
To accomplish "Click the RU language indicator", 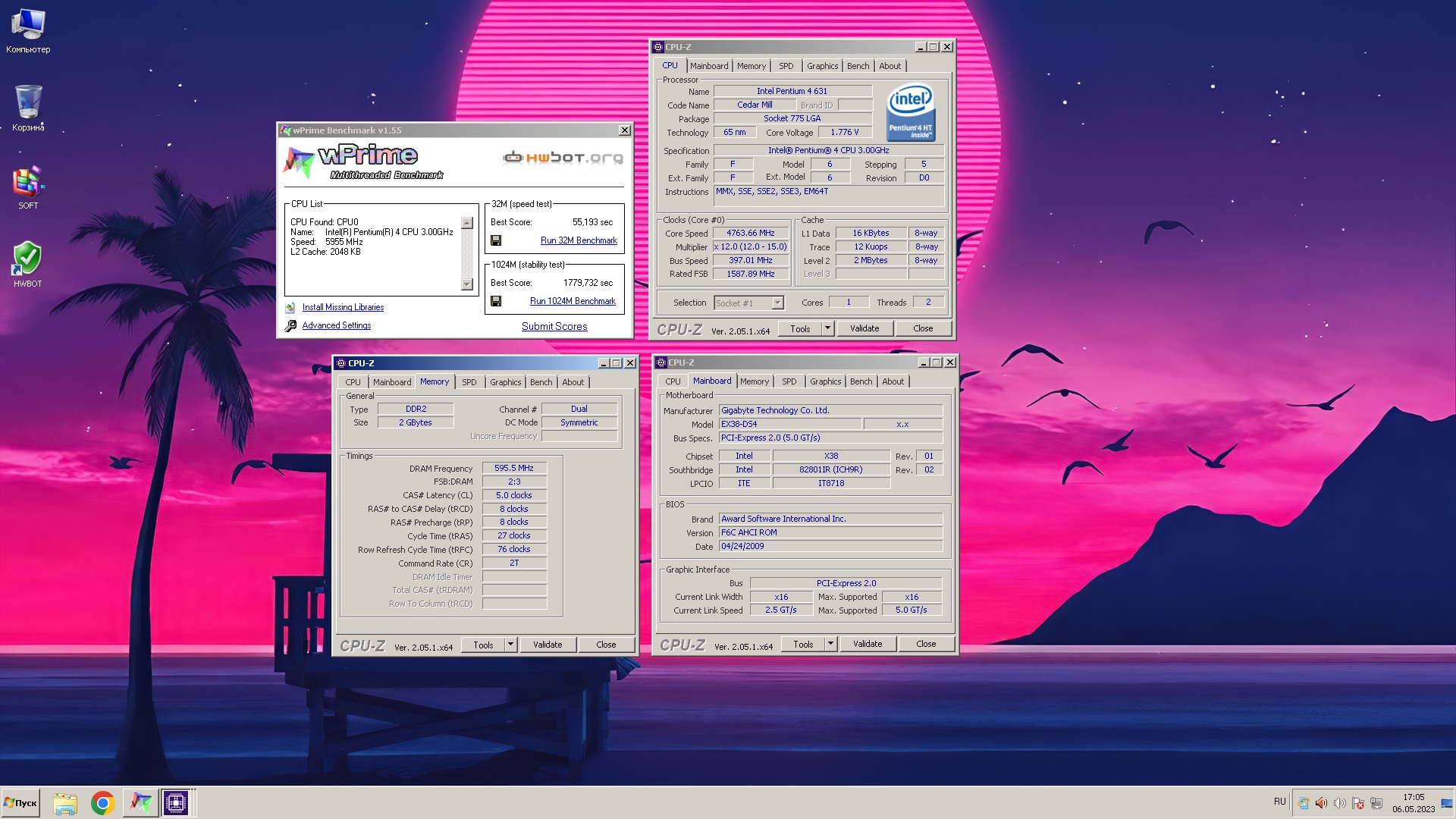I will click(1280, 802).
